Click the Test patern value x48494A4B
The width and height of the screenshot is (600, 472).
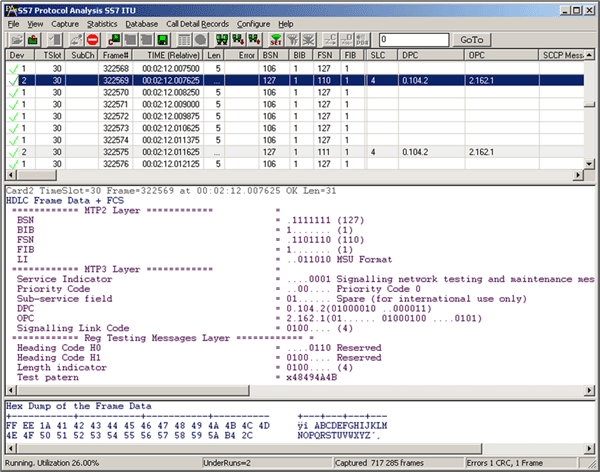click(x=311, y=377)
